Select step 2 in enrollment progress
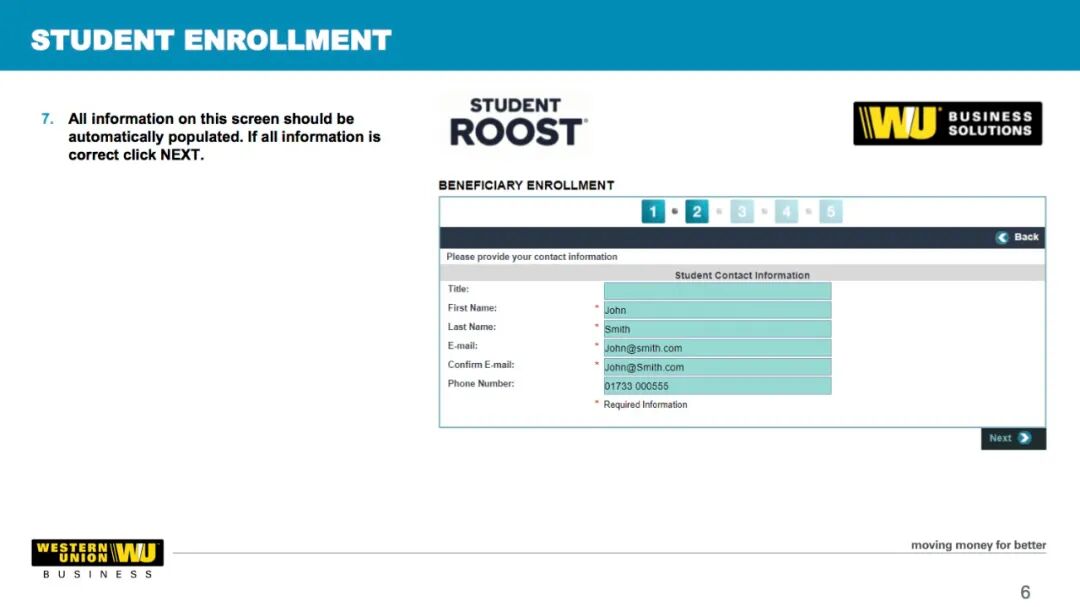The width and height of the screenshot is (1080, 607). tap(696, 212)
